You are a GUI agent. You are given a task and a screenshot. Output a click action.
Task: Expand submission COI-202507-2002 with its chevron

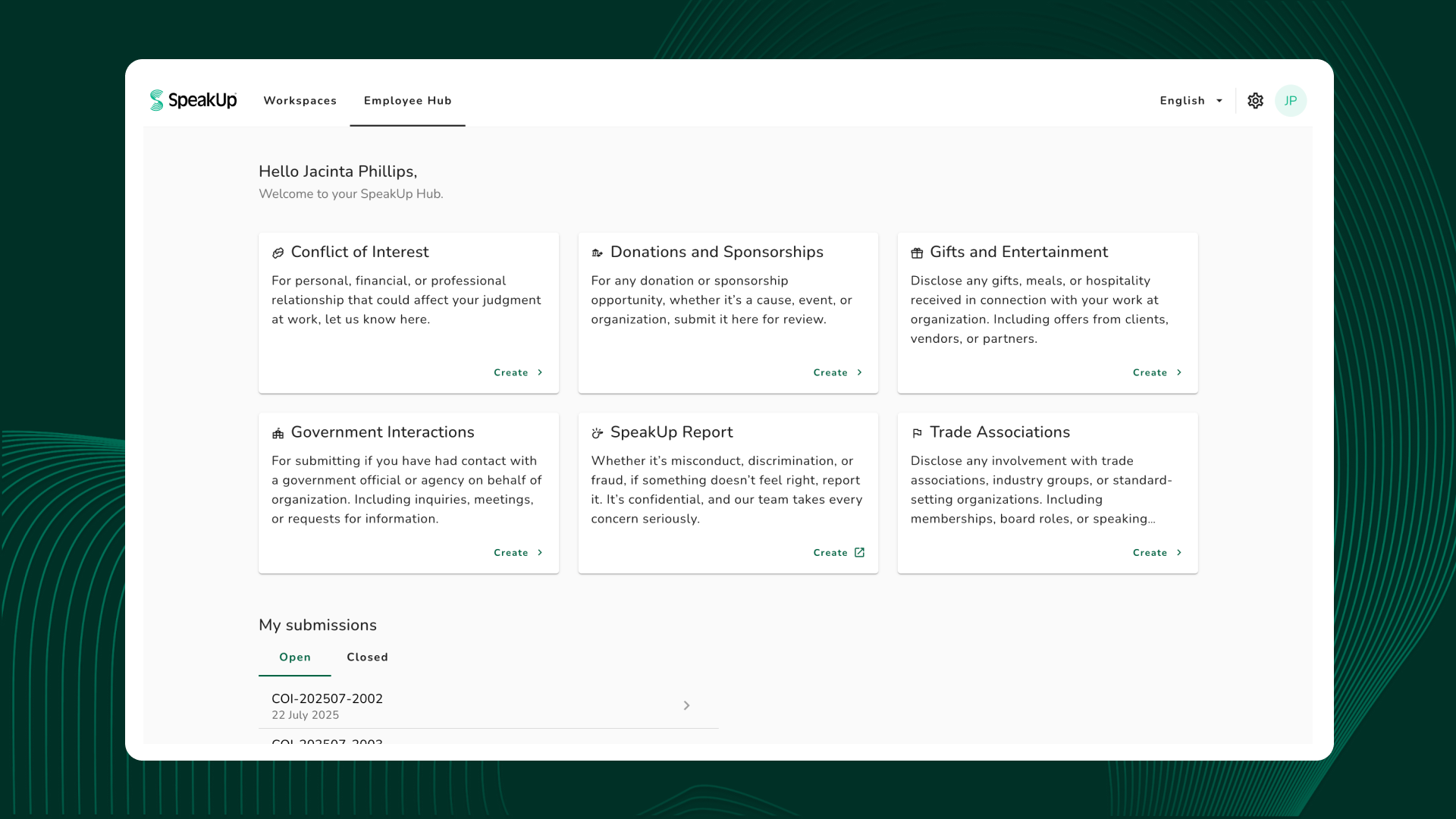point(686,706)
